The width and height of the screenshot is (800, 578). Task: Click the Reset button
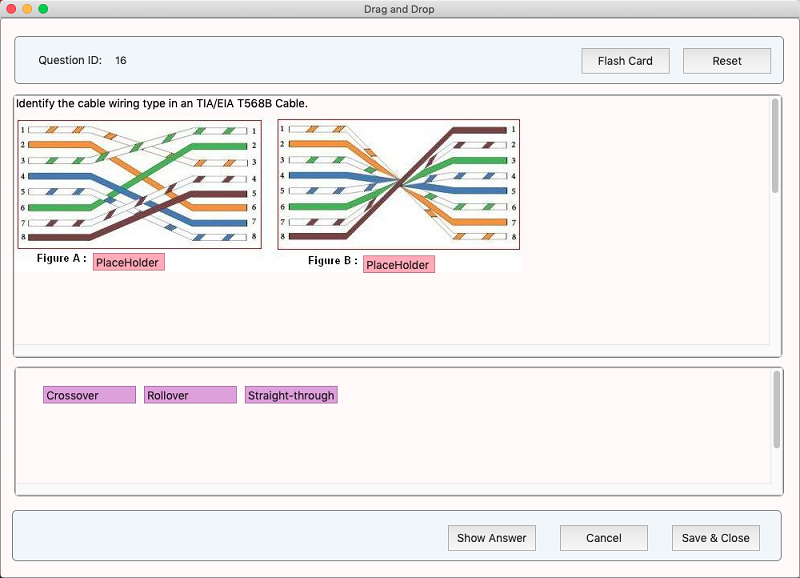pyautogui.click(x=727, y=60)
